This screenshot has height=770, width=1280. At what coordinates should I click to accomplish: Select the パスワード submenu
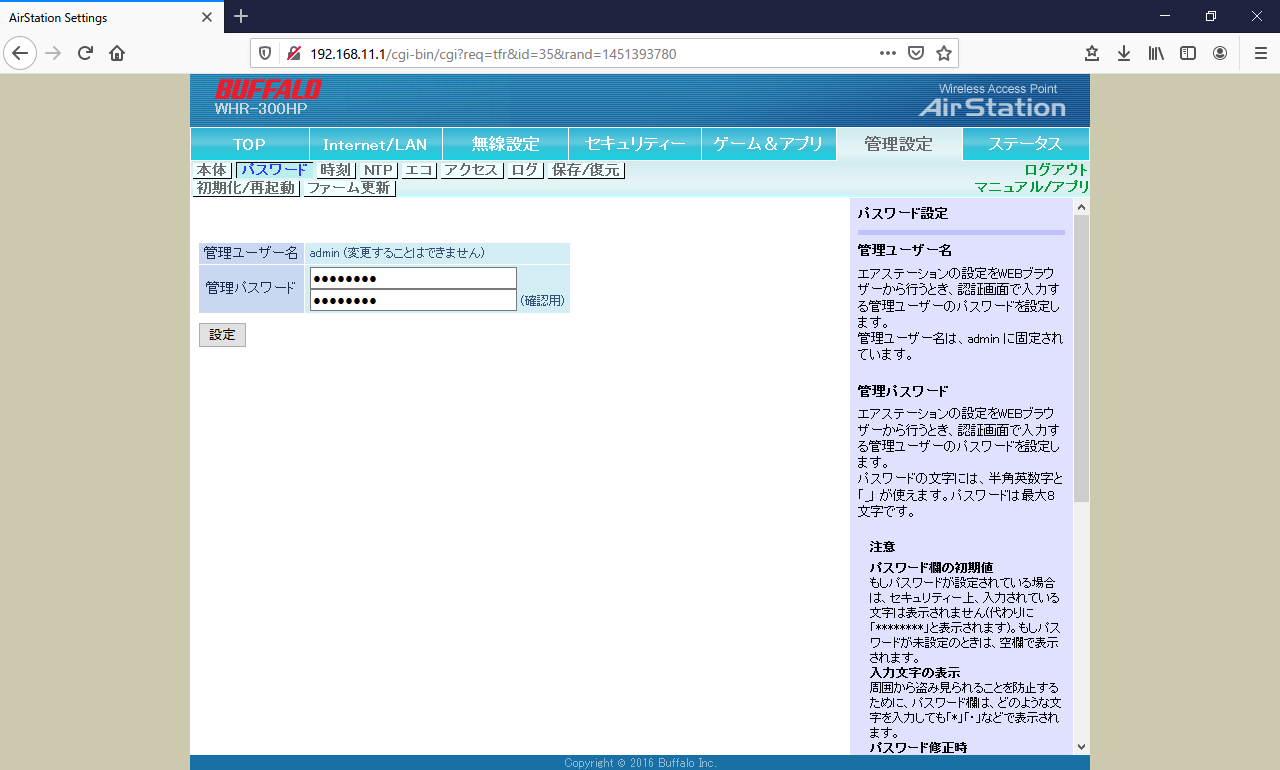point(274,170)
